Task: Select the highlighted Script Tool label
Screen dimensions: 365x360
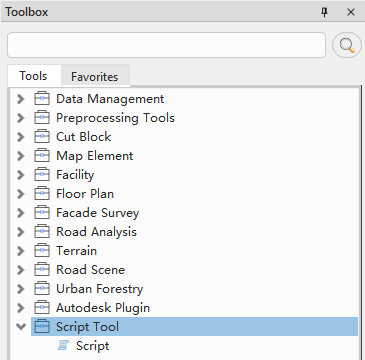Action: [x=87, y=327]
